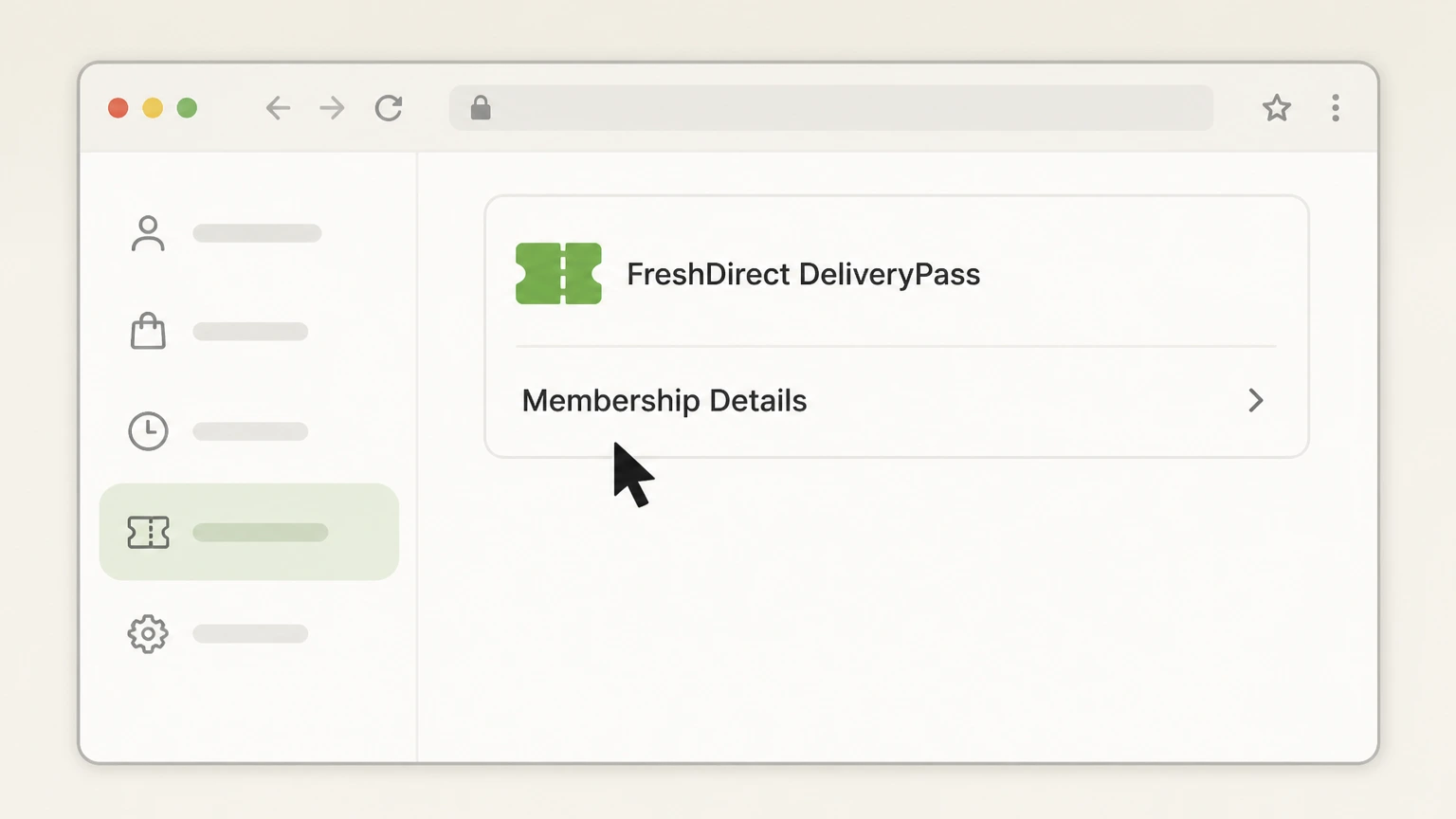Maximize window with green button
The image size is (1456, 819).
coord(188,108)
